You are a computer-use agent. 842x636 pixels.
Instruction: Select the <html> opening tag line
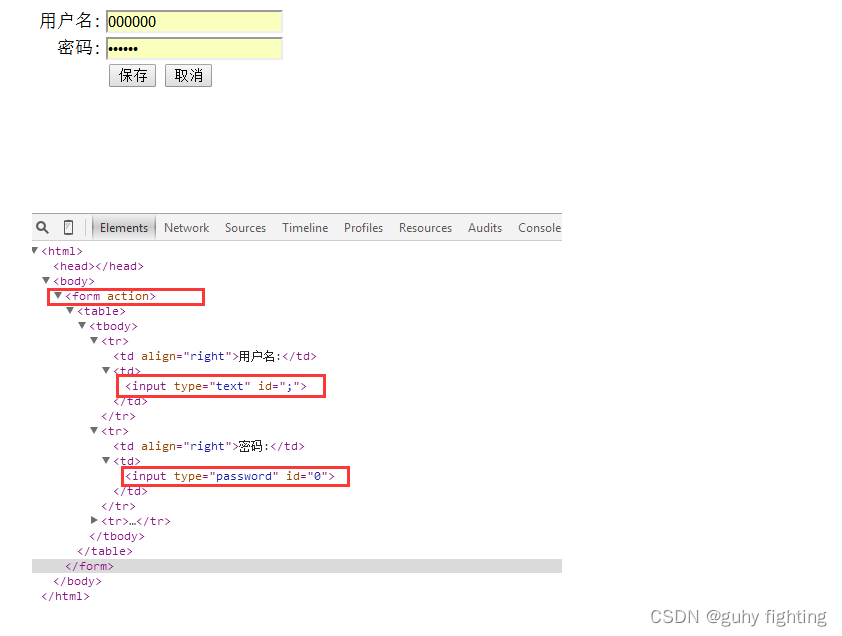[62, 251]
